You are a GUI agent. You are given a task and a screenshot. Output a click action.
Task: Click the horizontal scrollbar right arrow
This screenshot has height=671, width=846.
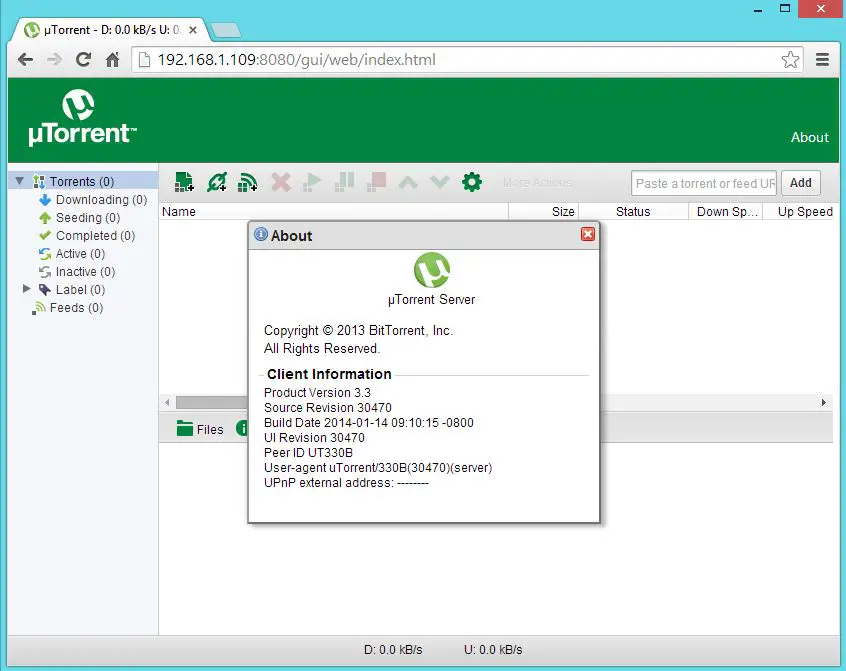coord(824,402)
